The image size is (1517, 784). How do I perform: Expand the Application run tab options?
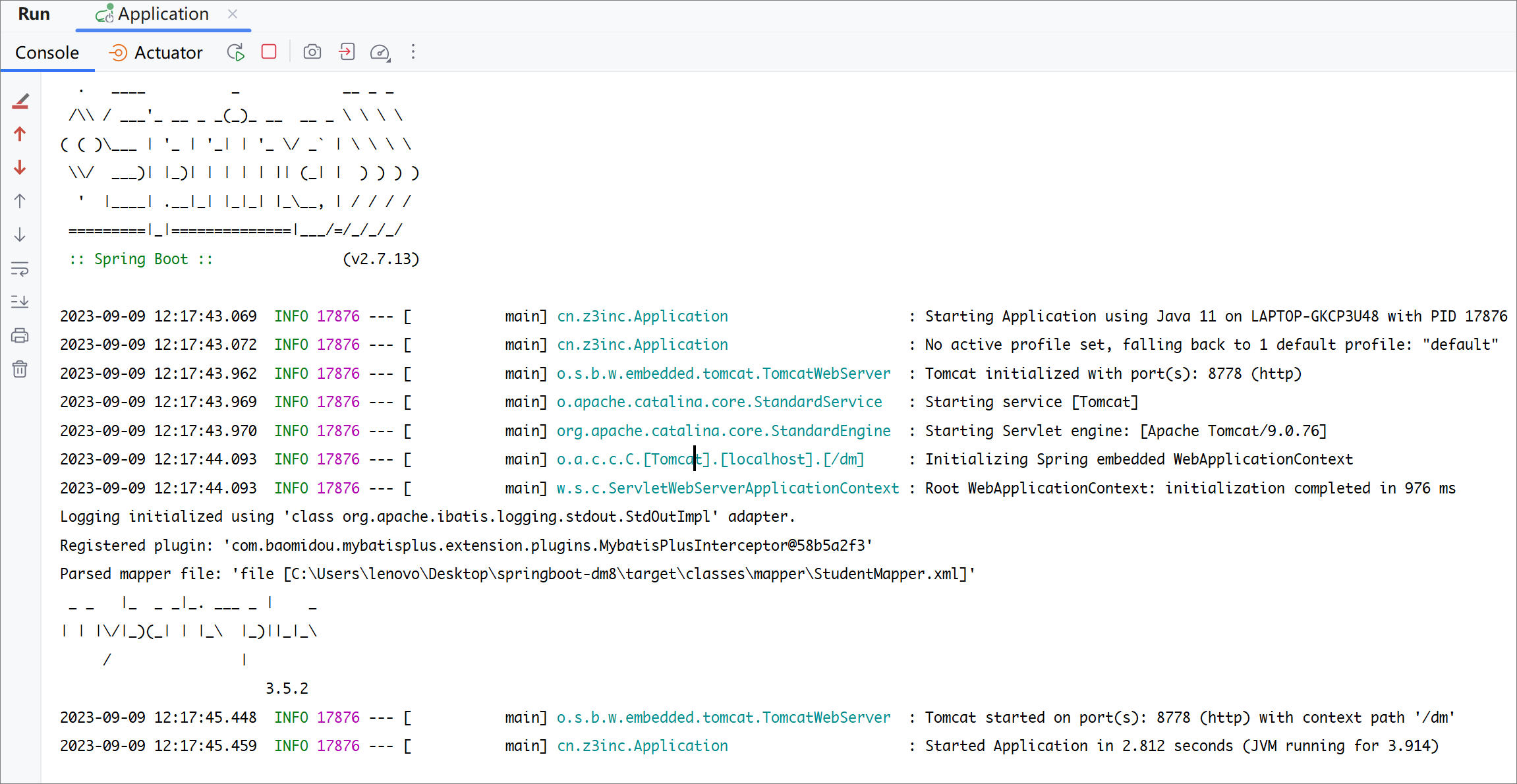pos(411,52)
